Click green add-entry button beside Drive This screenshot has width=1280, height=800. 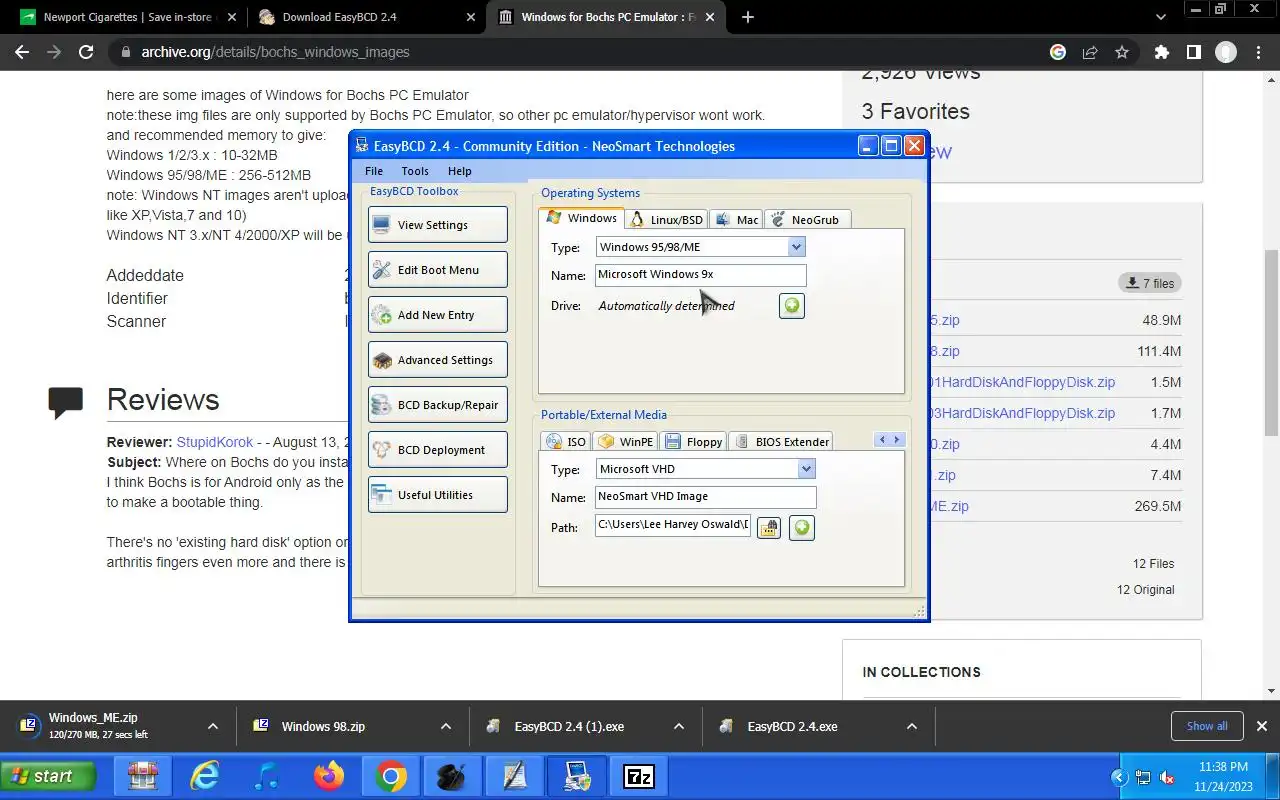click(792, 306)
